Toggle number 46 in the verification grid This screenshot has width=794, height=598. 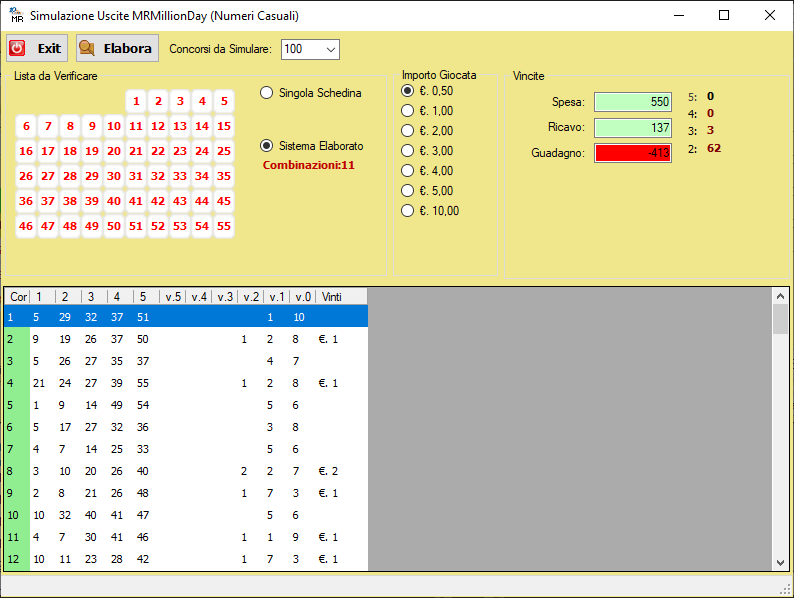pyautogui.click(x=26, y=226)
